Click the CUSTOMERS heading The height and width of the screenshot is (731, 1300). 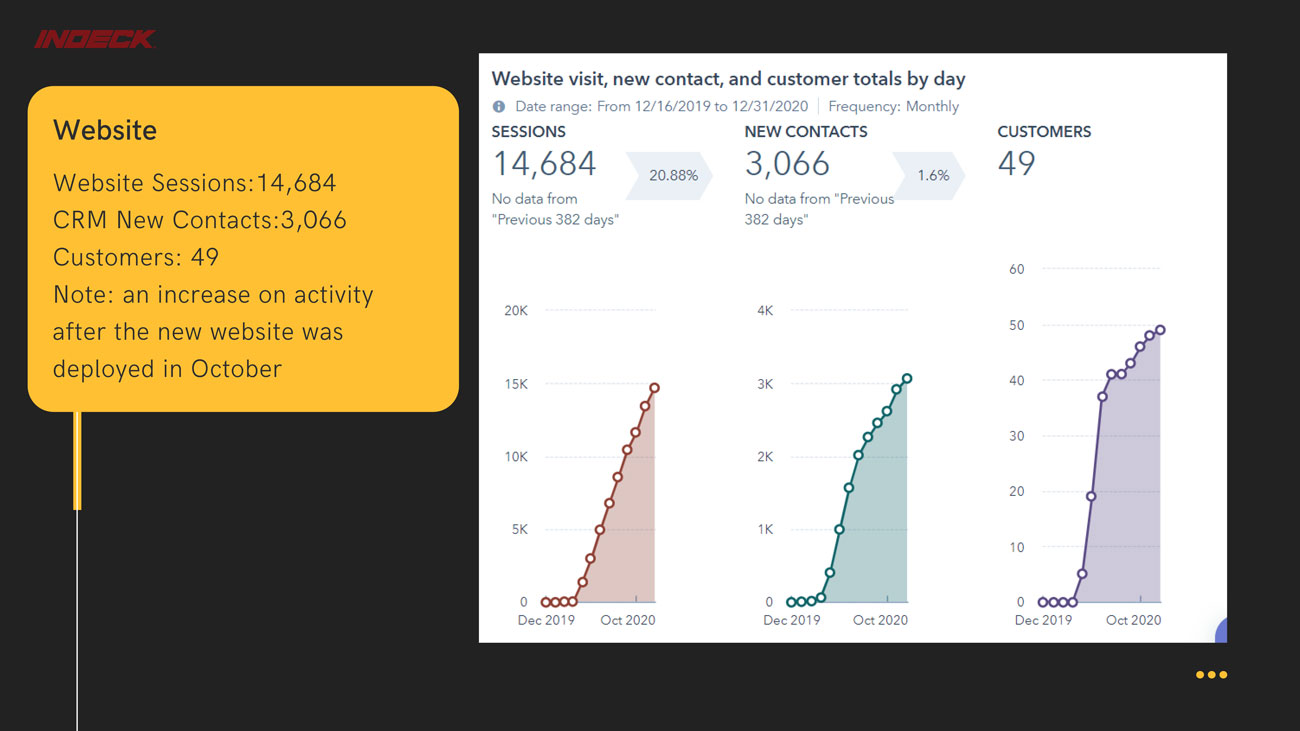point(1044,131)
